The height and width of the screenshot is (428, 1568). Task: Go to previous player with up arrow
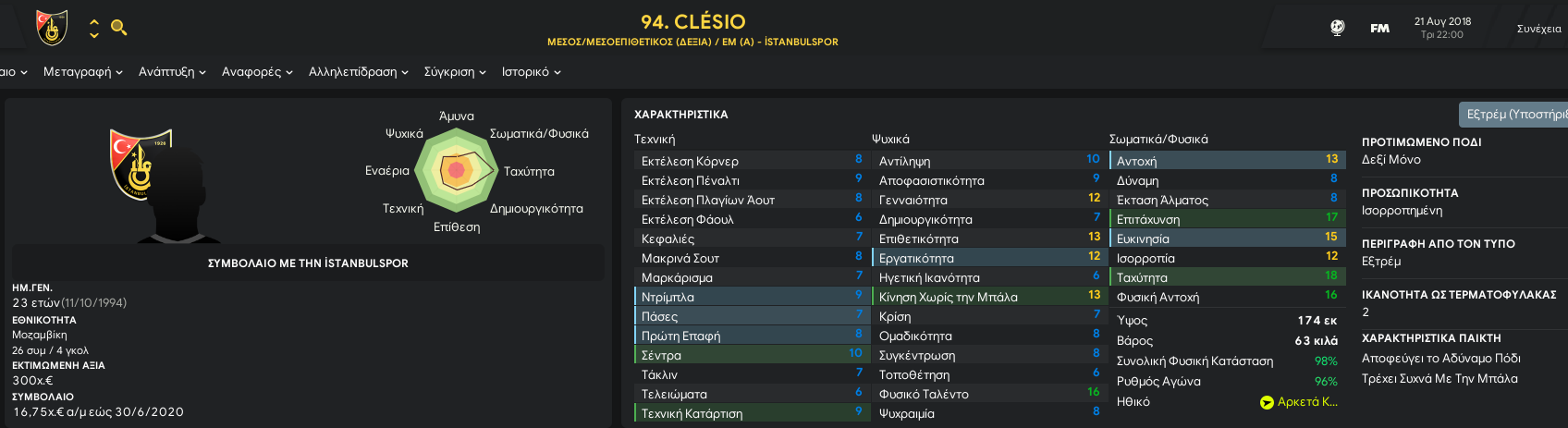pos(94,21)
